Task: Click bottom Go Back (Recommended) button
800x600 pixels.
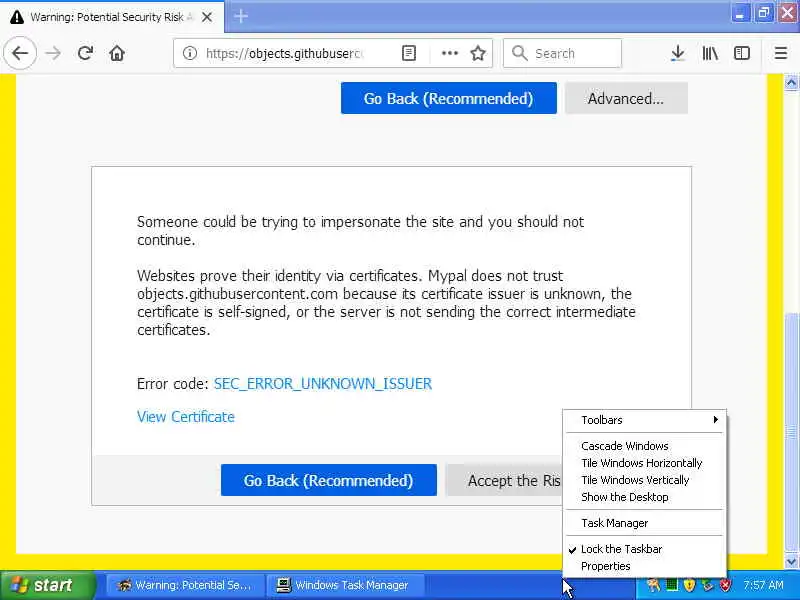Action: 329,480
